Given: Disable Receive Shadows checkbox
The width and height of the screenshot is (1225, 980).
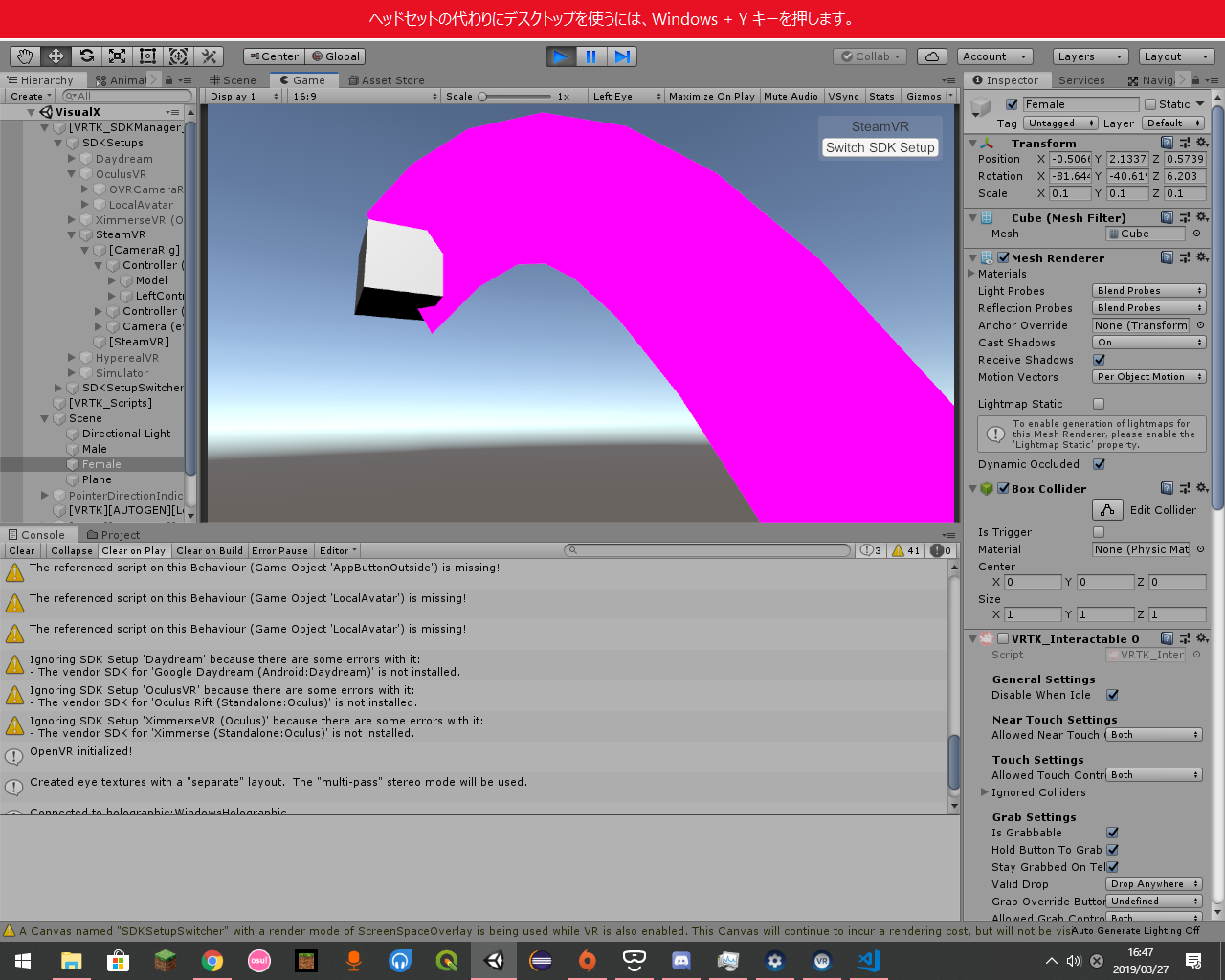Looking at the screenshot, I should click(x=1099, y=360).
